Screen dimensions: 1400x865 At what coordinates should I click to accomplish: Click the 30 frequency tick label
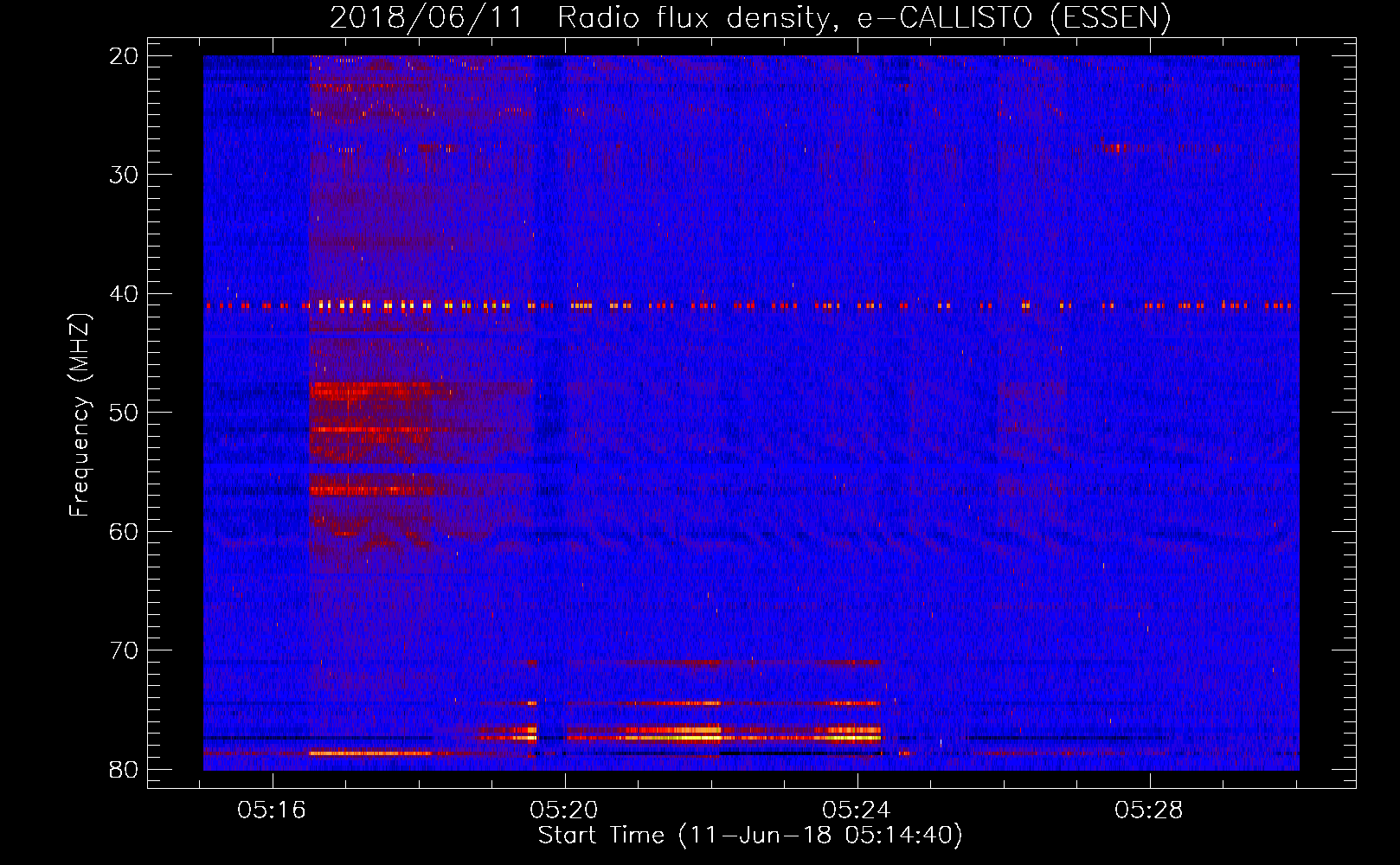[x=125, y=175]
